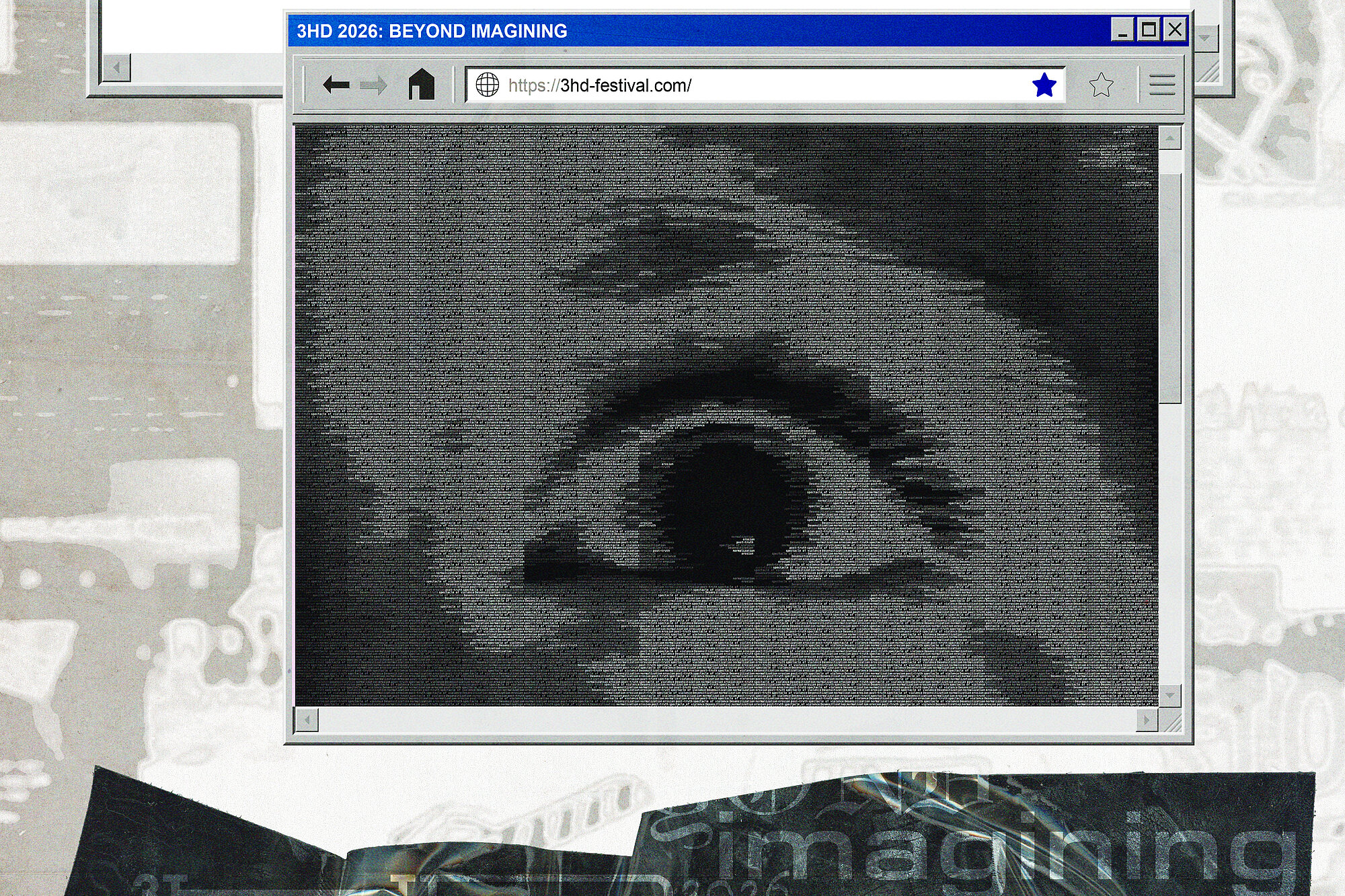Open the hamburger menu in the toolbar

(1162, 85)
